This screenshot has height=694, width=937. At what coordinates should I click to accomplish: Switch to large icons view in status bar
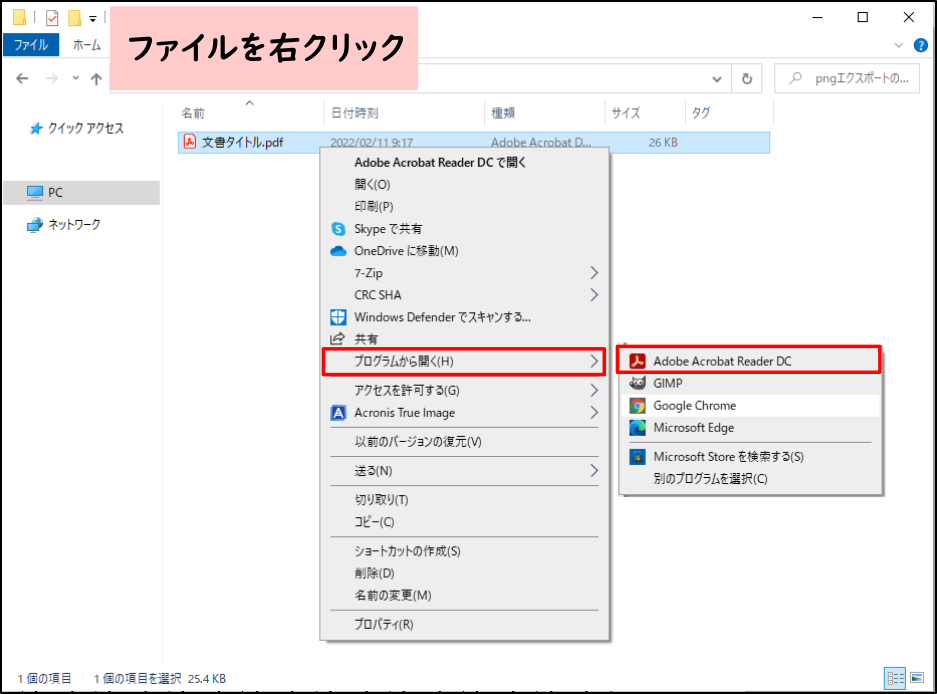coord(917,678)
